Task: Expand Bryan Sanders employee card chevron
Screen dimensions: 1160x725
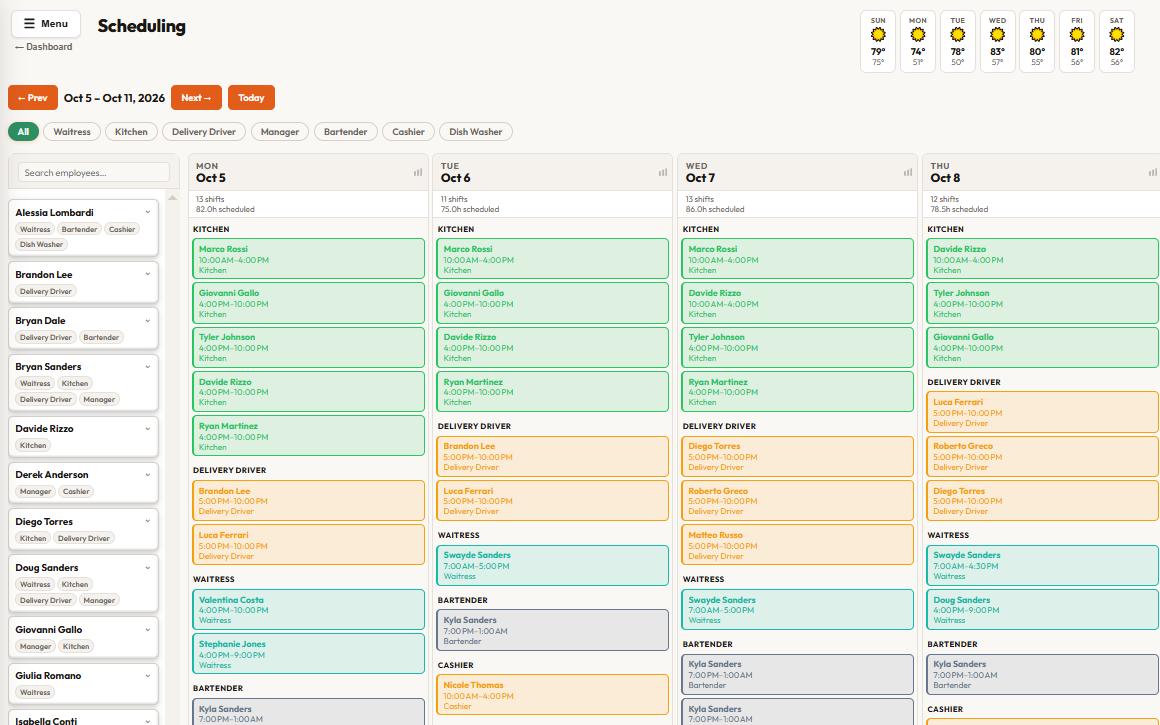Action: click(x=147, y=366)
